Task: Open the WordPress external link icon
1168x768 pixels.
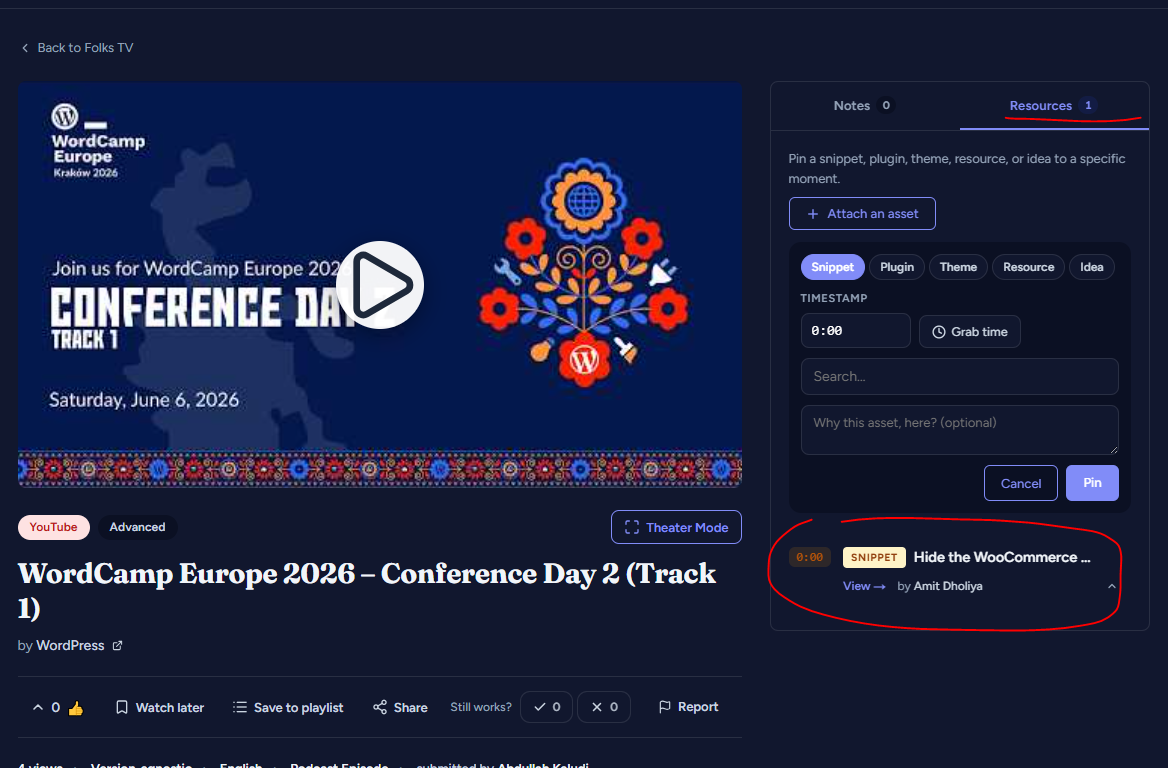Action: (117, 646)
